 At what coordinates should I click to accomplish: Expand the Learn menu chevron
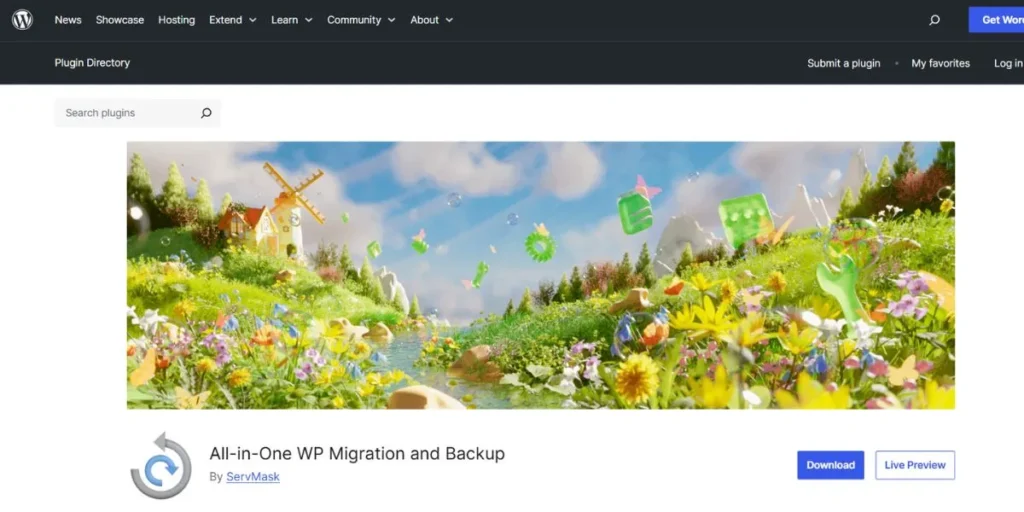point(309,20)
